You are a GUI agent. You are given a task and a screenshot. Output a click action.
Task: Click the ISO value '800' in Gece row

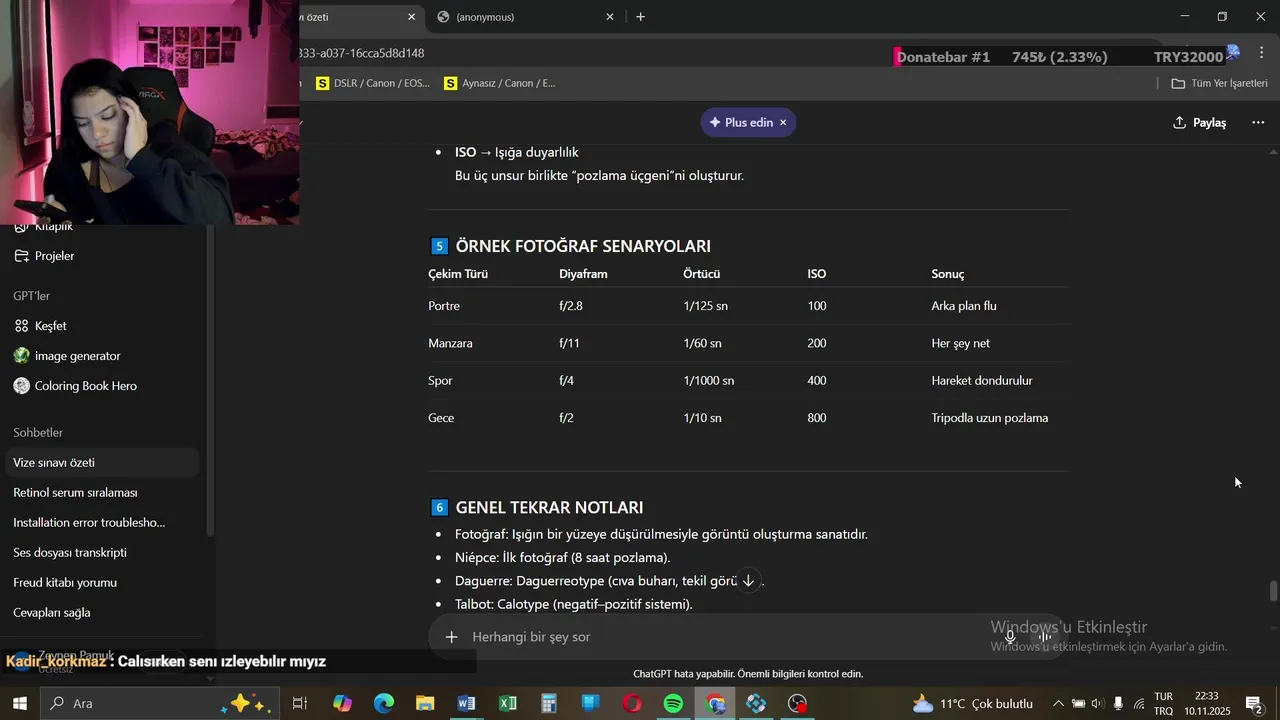(817, 418)
